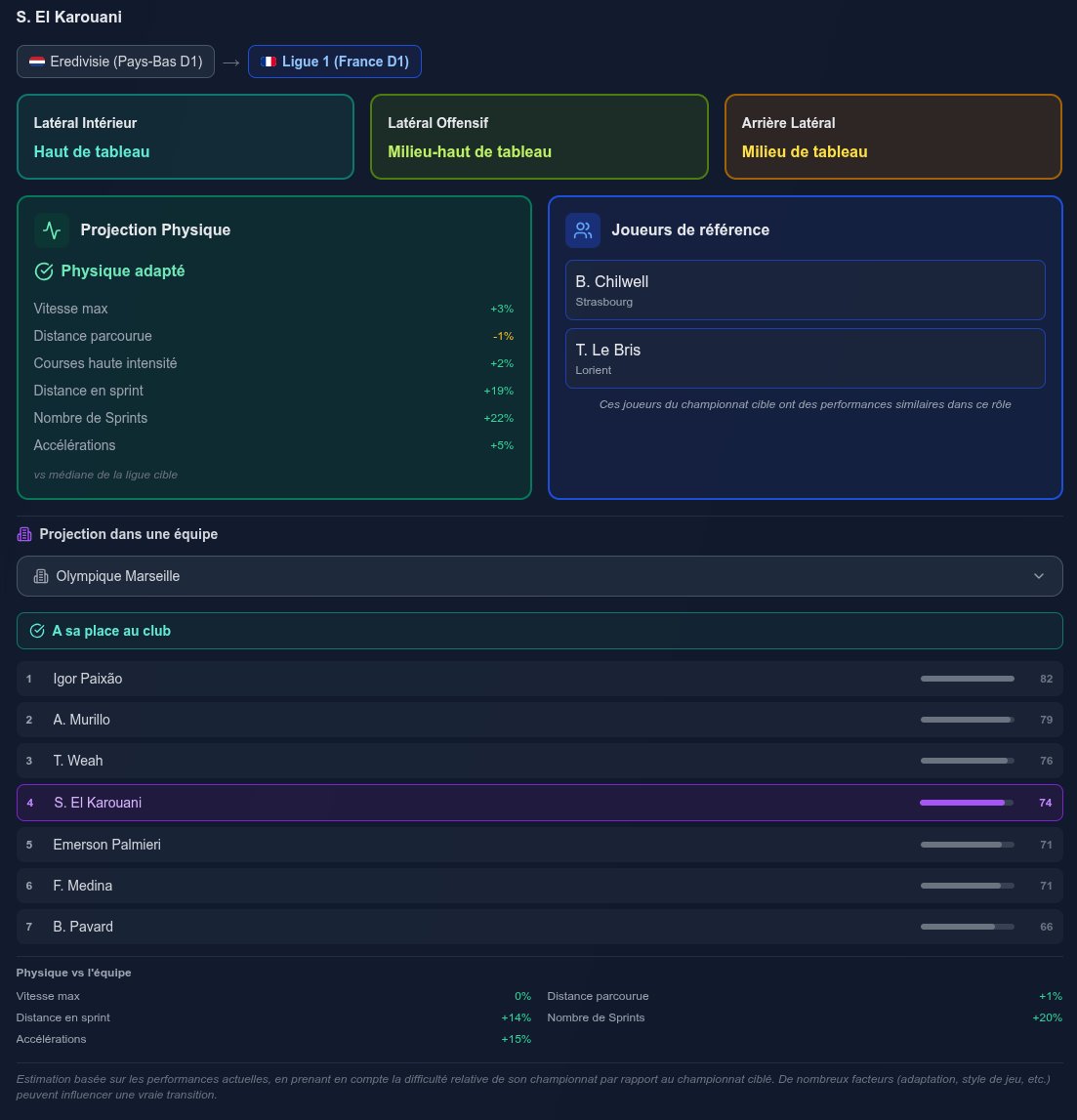Select Emerson Palmieri ranking row
The width and height of the screenshot is (1077, 1120).
(539, 845)
